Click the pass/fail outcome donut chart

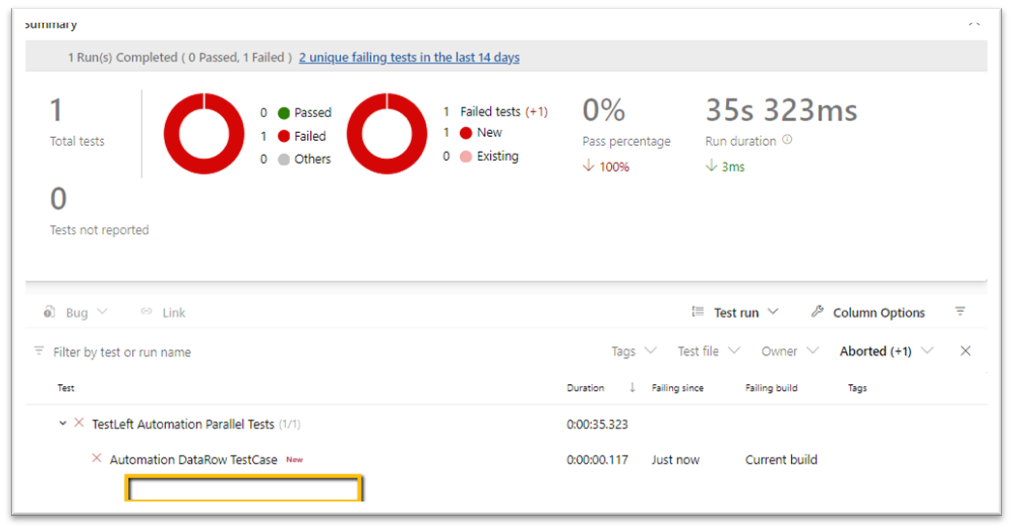tap(204, 134)
